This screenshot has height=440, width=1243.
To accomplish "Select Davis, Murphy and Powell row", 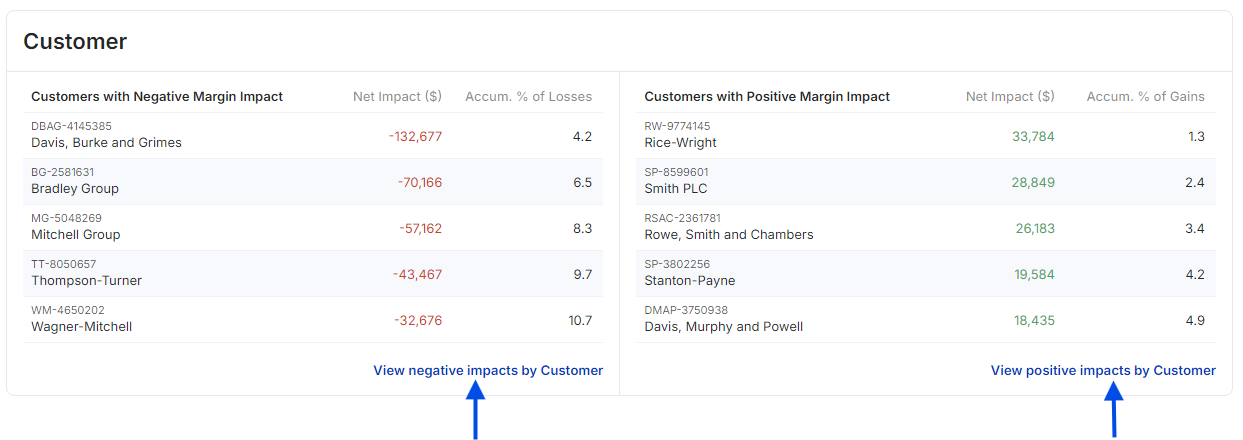I will pyautogui.click(x=926, y=319).
